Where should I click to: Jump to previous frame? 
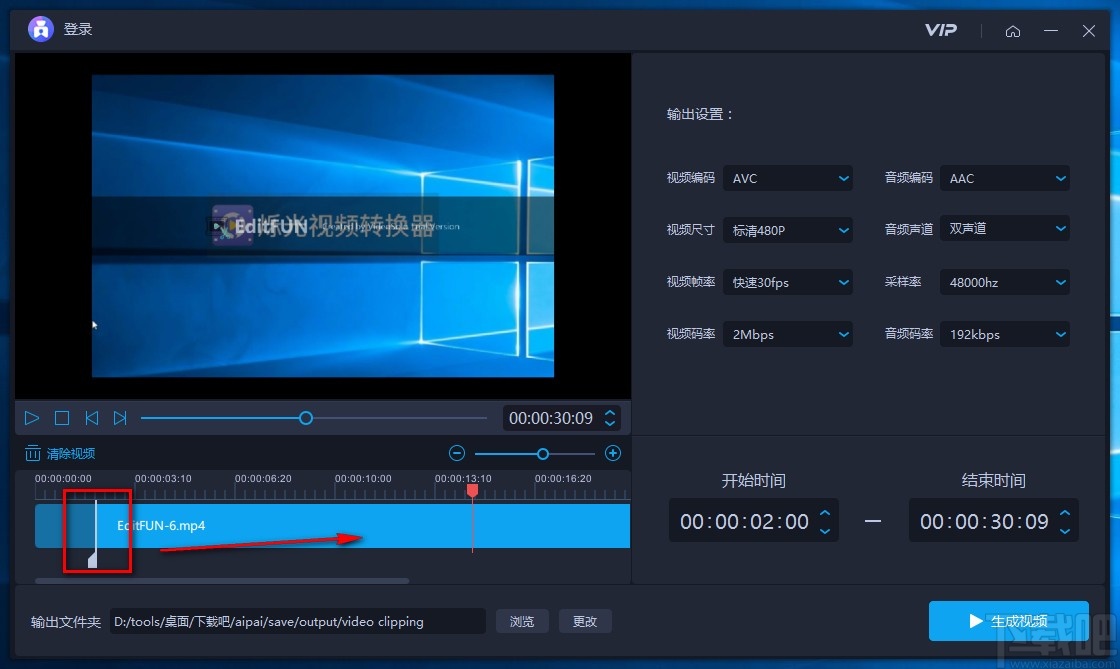[91, 418]
